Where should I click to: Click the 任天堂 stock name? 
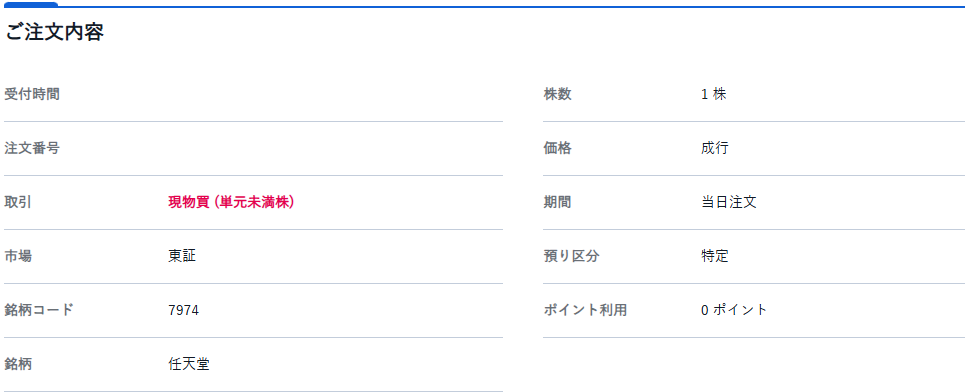(x=188, y=364)
